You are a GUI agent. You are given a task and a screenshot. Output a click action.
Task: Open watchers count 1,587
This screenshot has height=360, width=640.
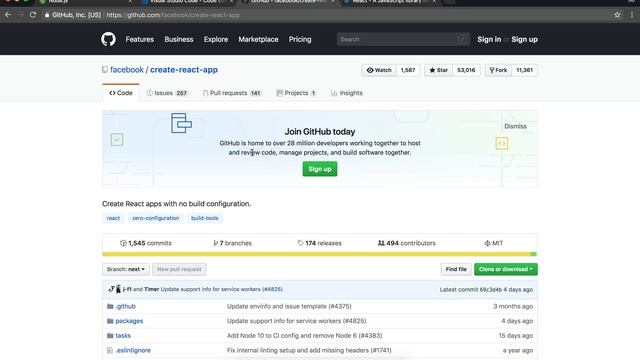pyautogui.click(x=408, y=70)
